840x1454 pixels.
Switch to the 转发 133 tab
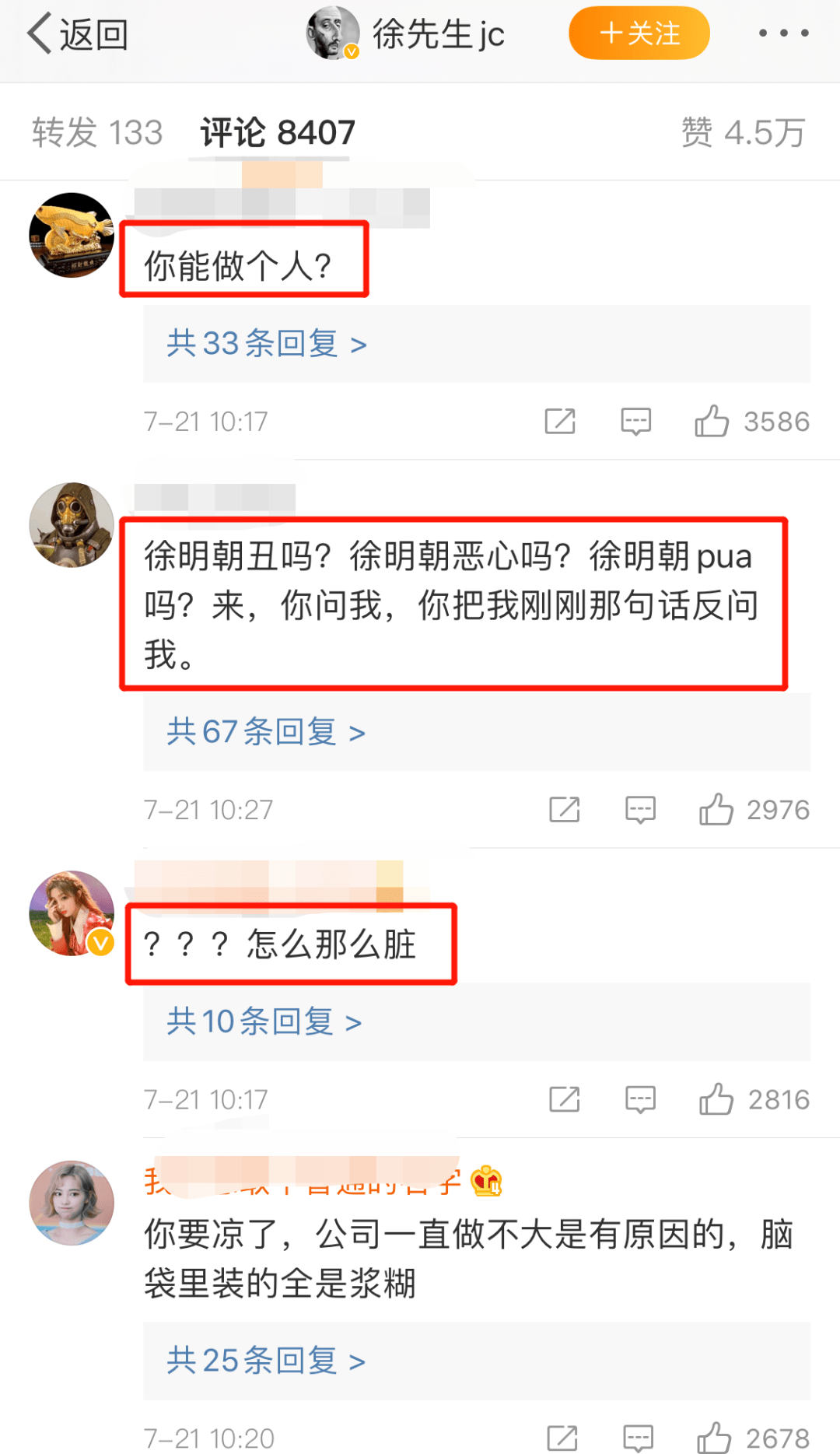[x=97, y=132]
